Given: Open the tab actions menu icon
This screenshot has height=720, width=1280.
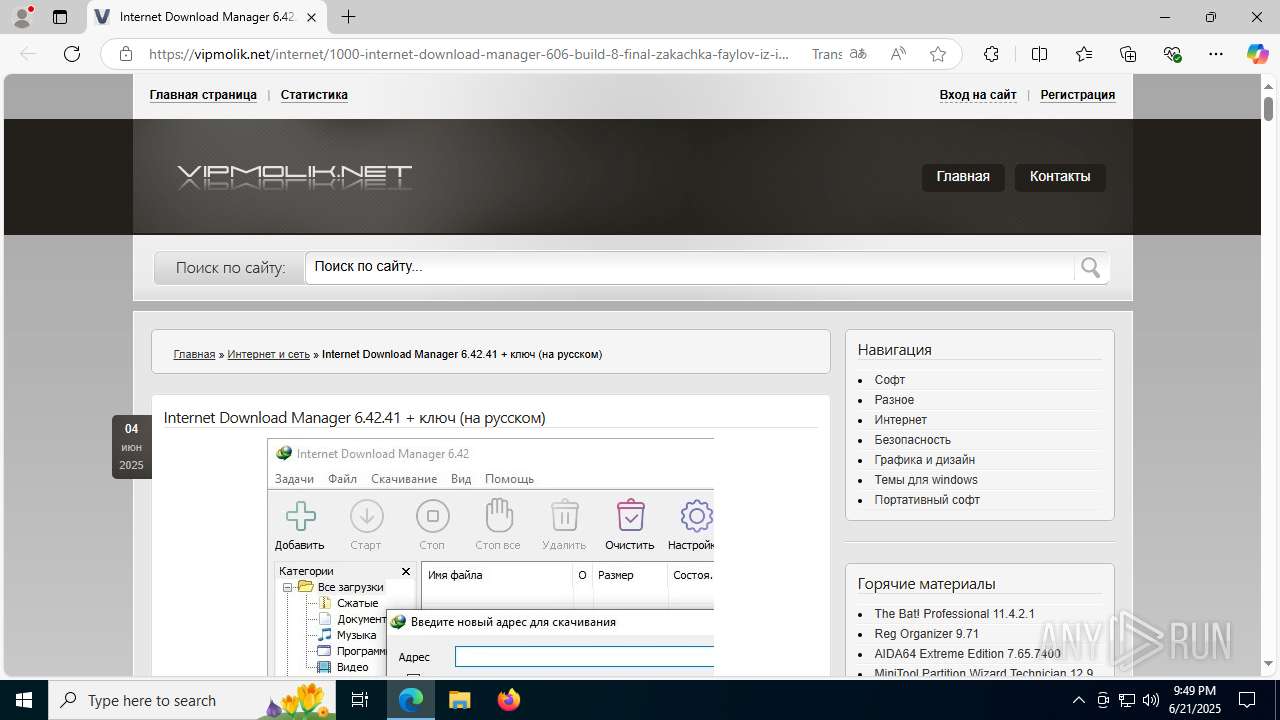Looking at the screenshot, I should (60, 17).
